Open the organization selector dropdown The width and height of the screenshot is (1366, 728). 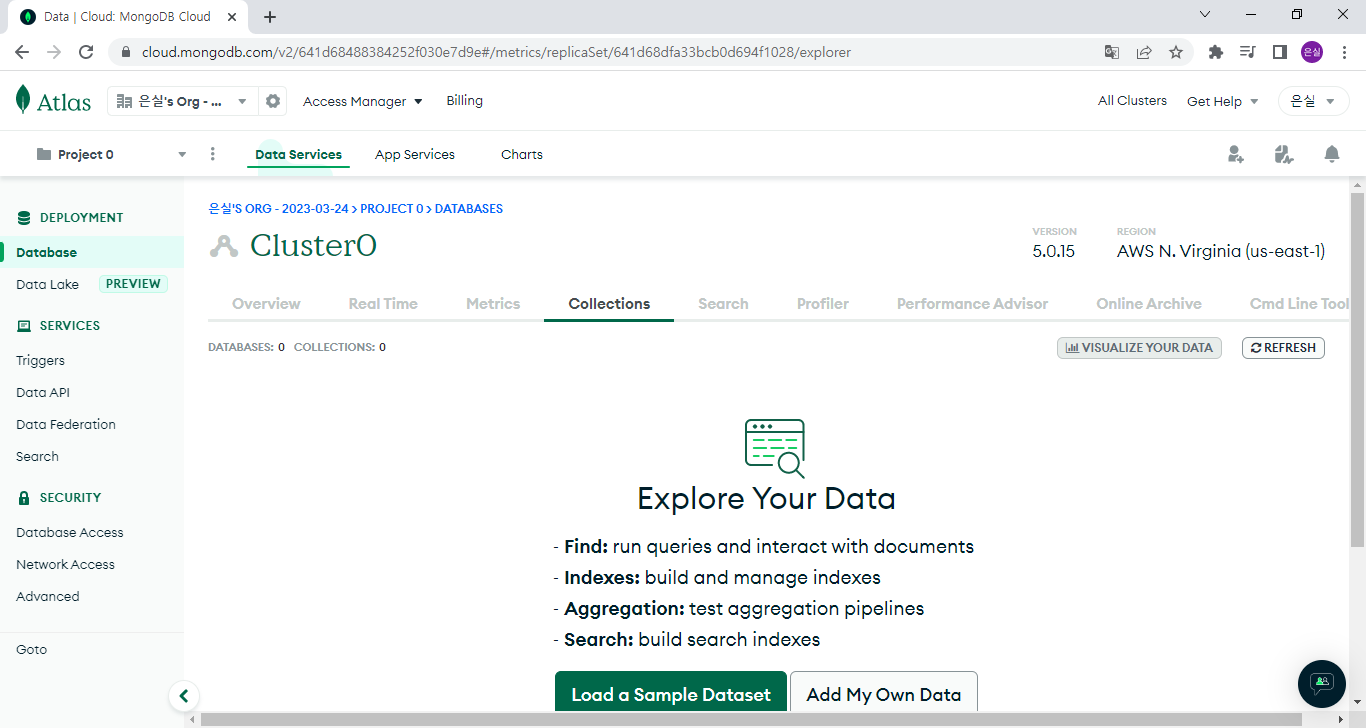(182, 101)
